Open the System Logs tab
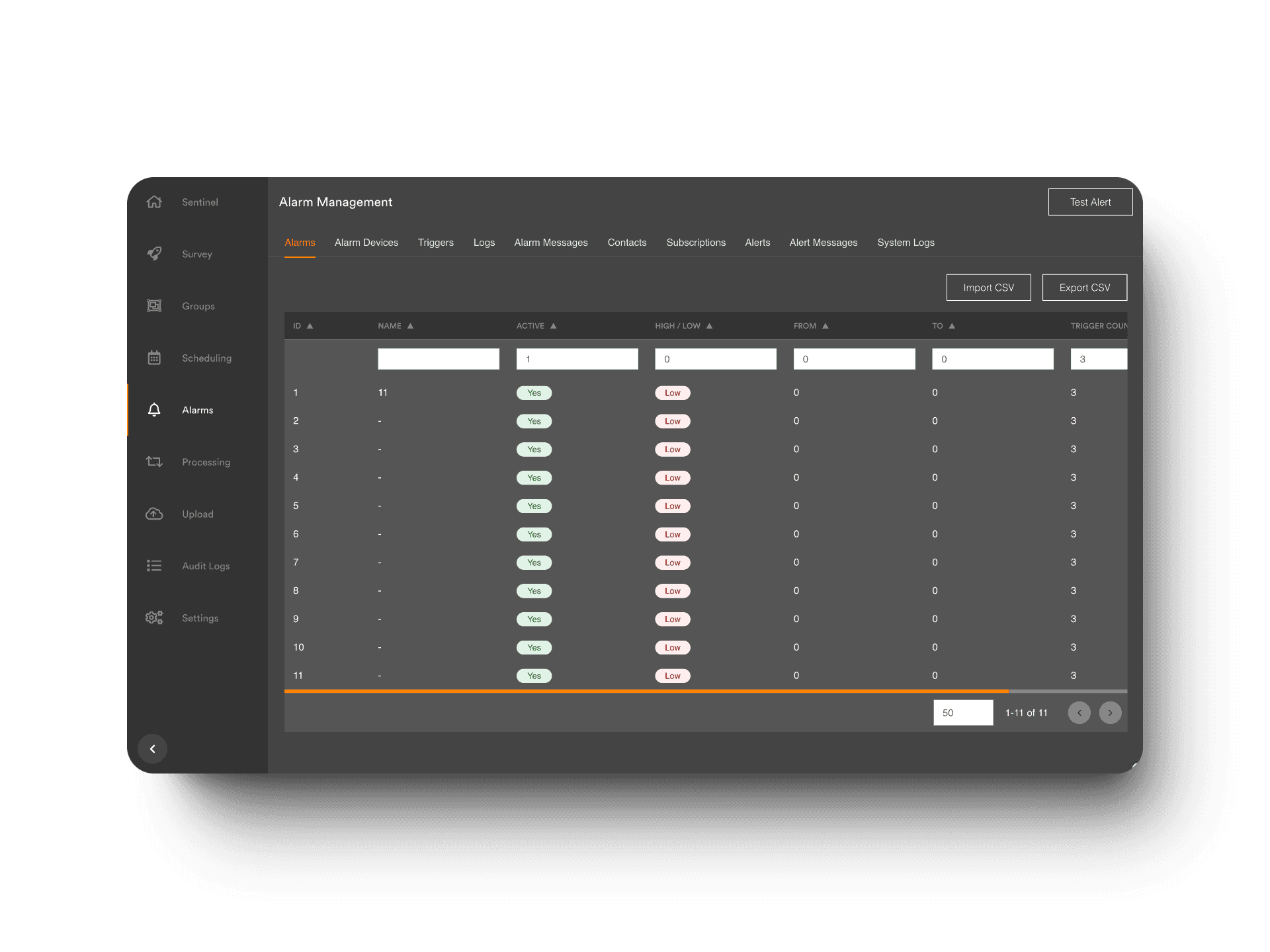This screenshot has width=1270, height=952. pyautogui.click(x=906, y=242)
